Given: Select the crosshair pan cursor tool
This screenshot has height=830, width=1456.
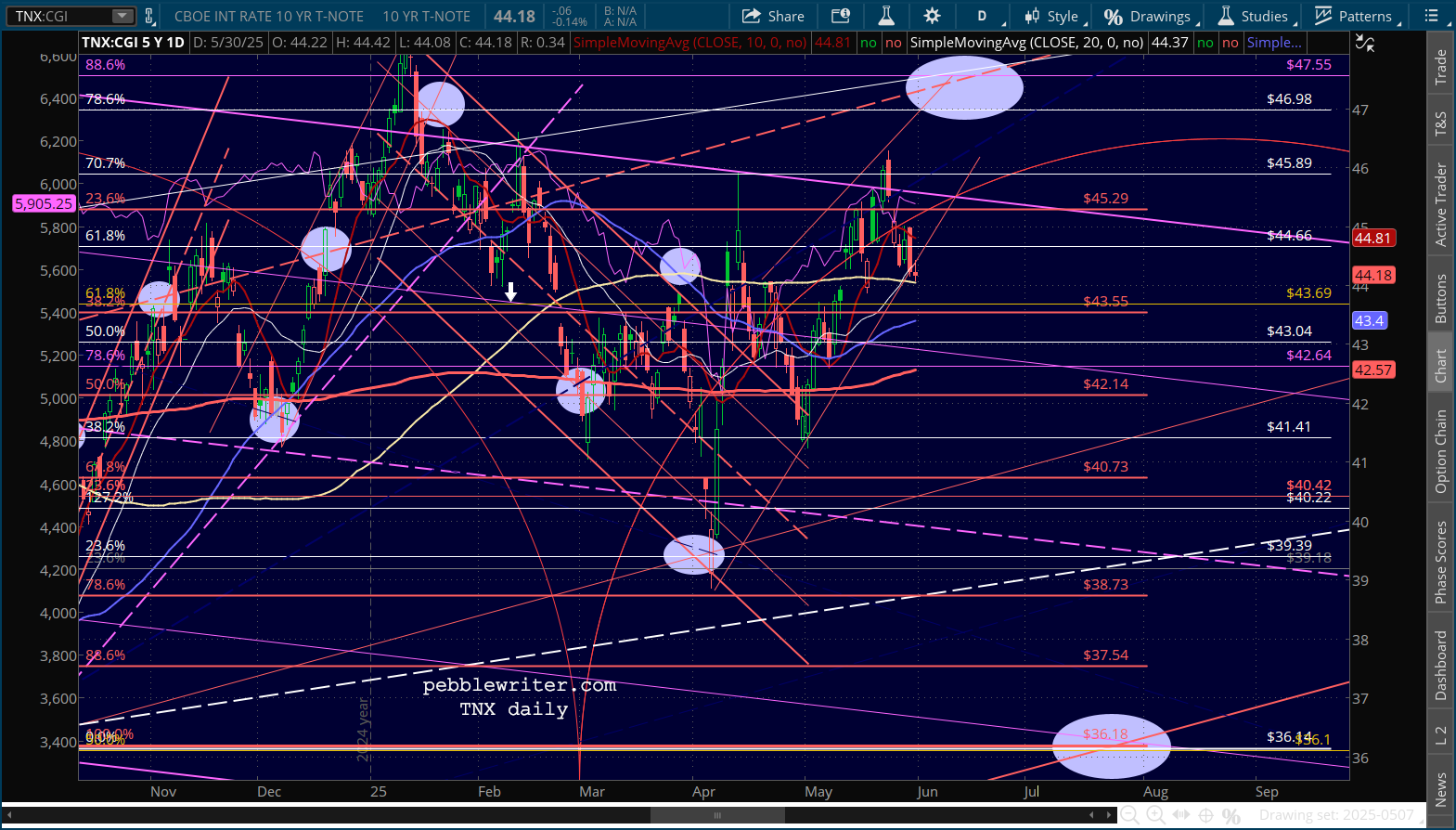Looking at the screenshot, I should point(1205,815).
